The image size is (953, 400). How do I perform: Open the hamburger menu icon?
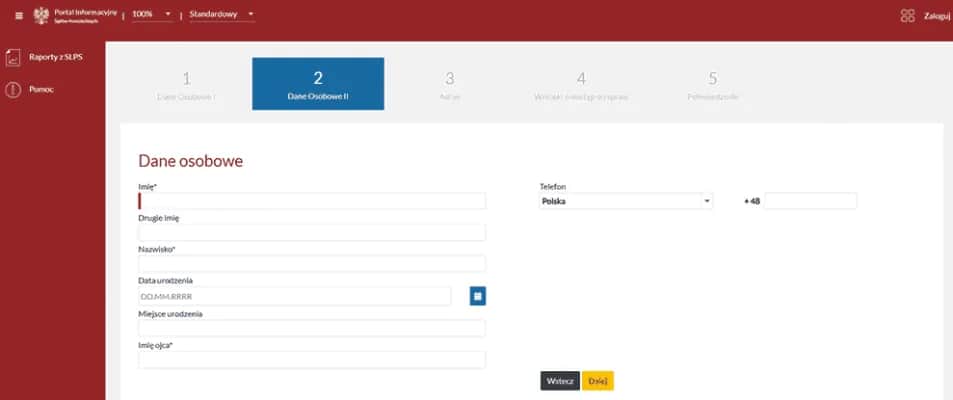pyautogui.click(x=19, y=16)
